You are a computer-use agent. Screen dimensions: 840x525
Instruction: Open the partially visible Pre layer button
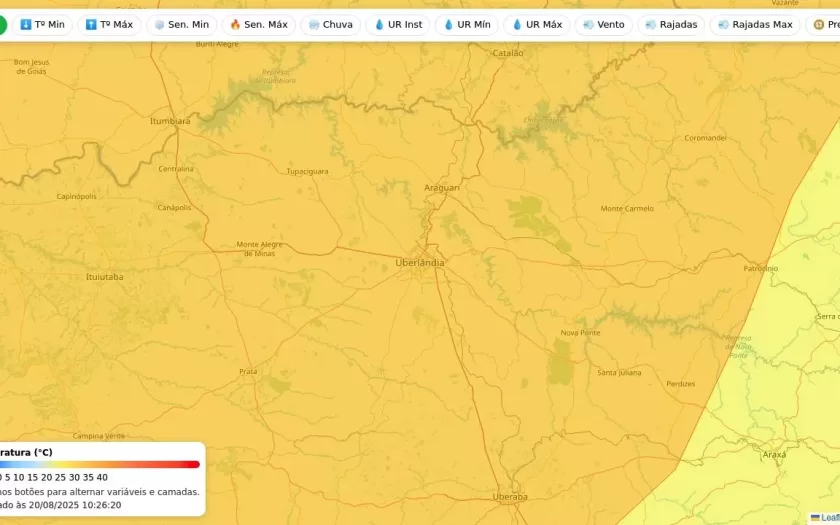pos(824,24)
